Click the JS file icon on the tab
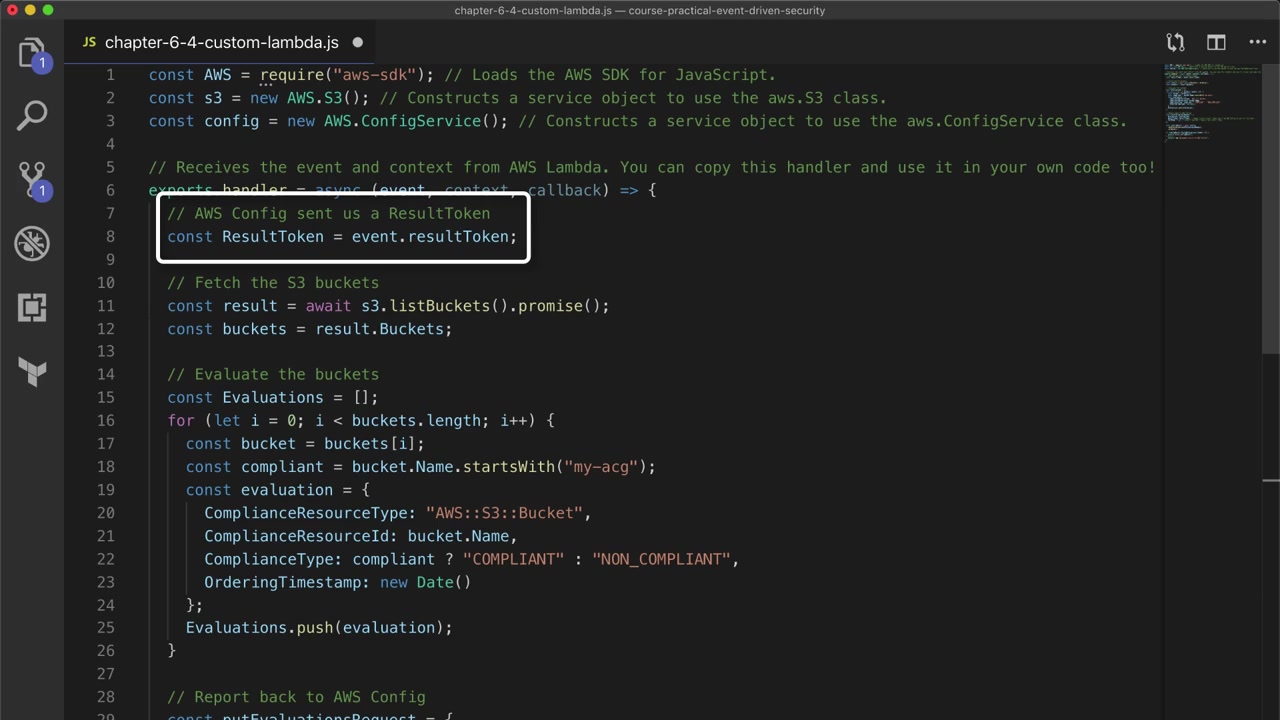Viewport: 1280px width, 720px height. [89, 42]
